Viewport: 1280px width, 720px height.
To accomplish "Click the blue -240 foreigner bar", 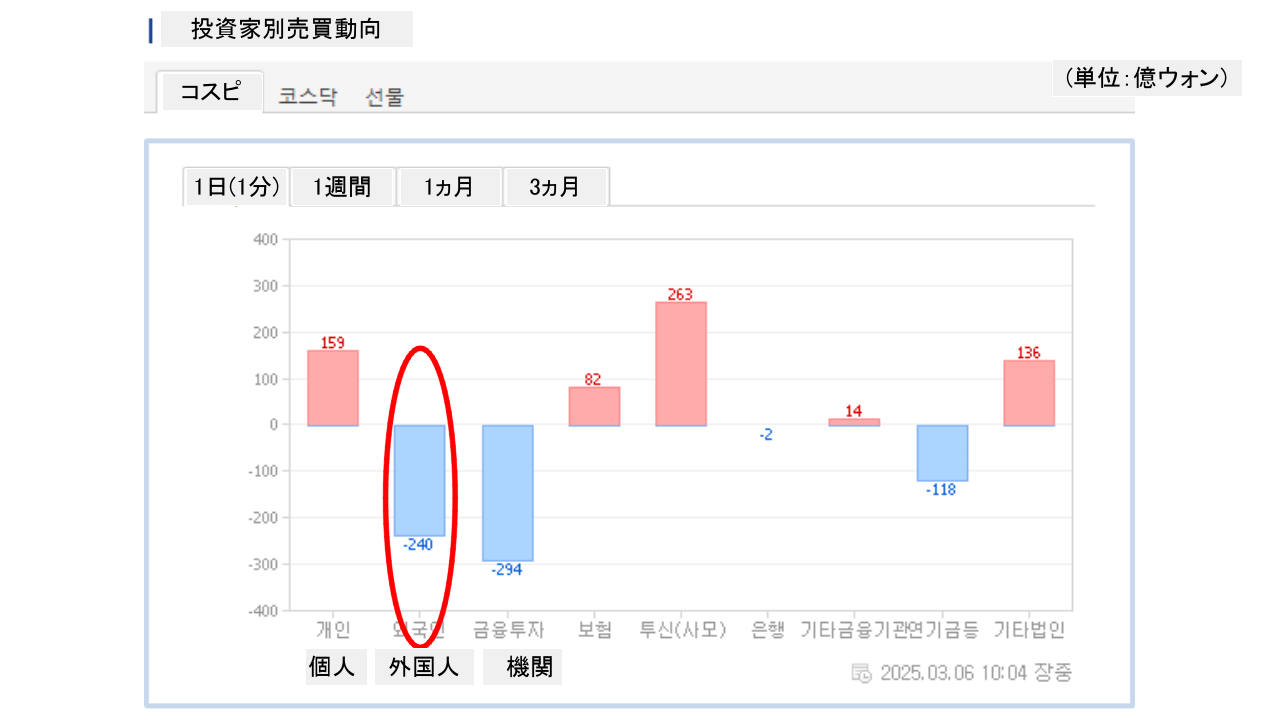I will point(419,480).
